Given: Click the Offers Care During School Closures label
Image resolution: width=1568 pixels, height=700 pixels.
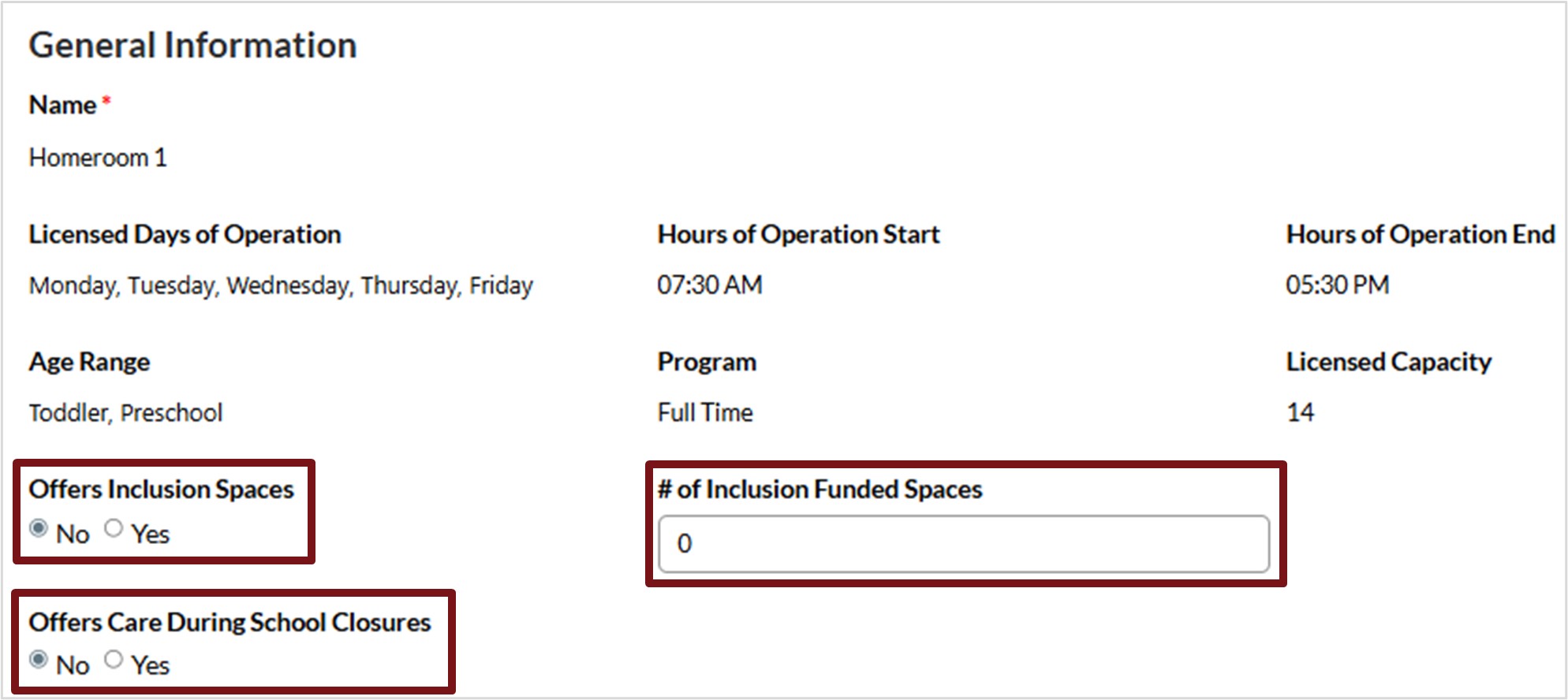Looking at the screenshot, I should [230, 623].
